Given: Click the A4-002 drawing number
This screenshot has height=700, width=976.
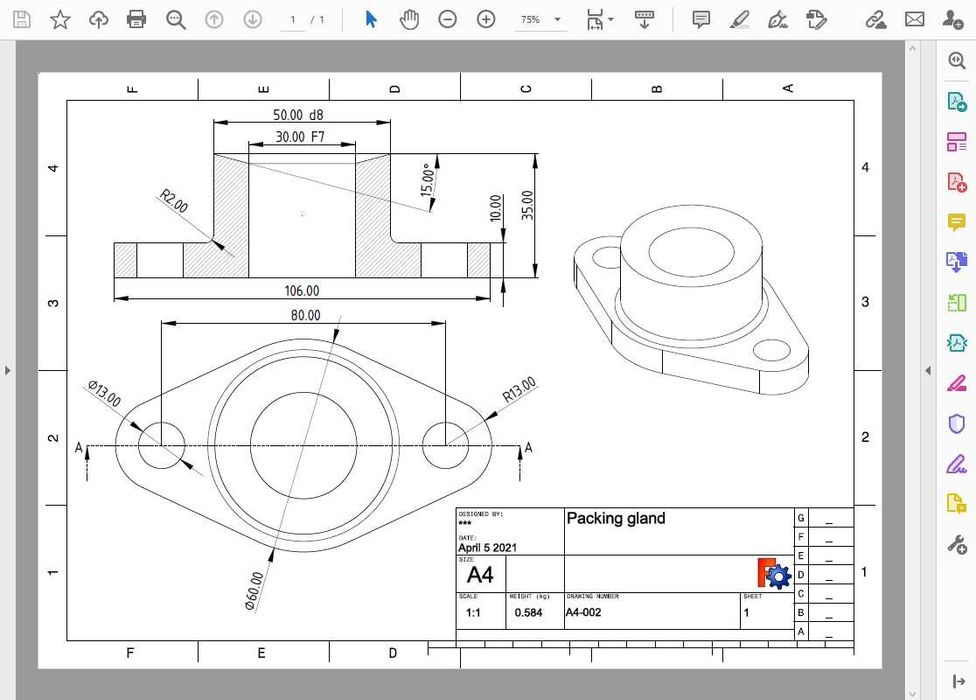Looking at the screenshot, I should [x=583, y=612].
